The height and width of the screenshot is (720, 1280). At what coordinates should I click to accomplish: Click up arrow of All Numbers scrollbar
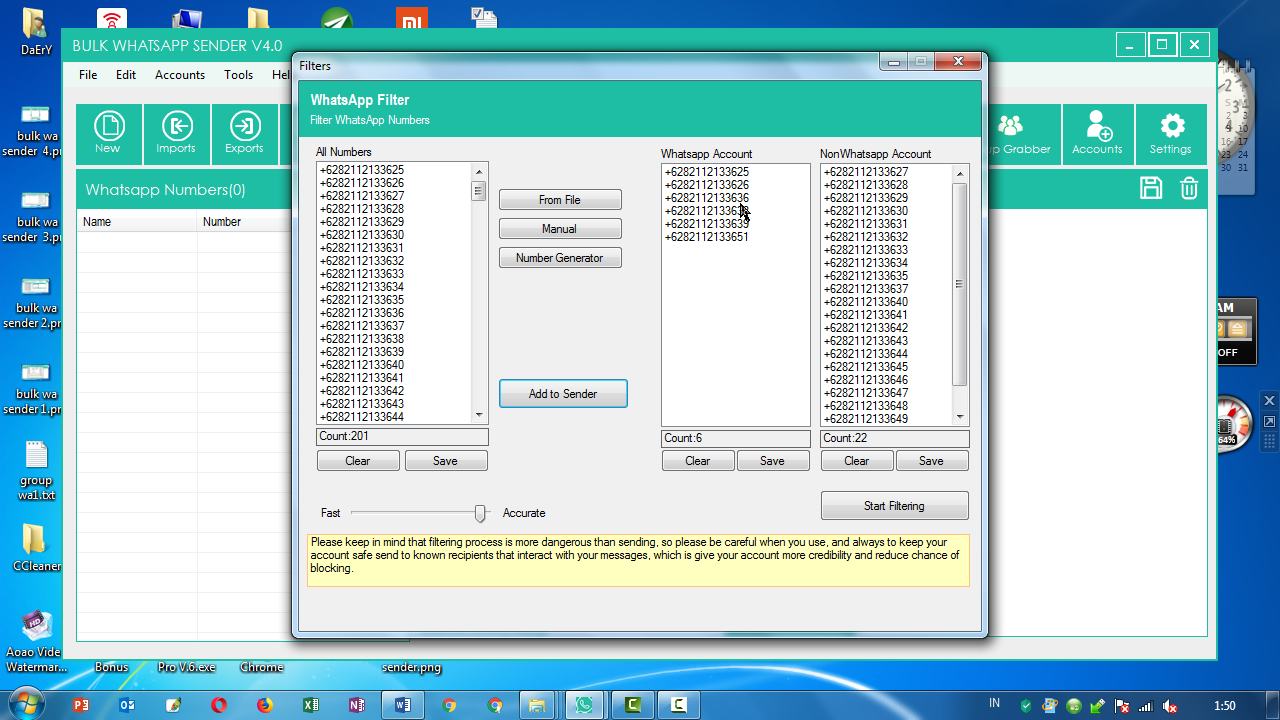(x=479, y=171)
